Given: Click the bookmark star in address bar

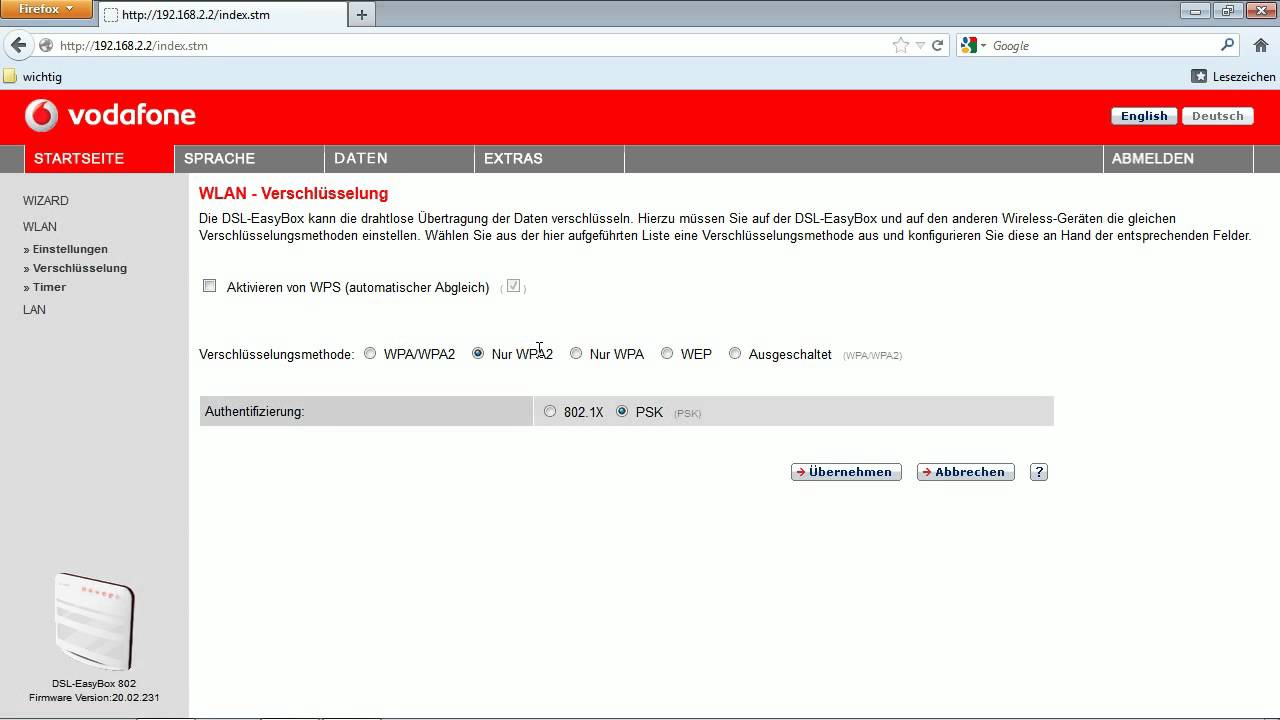Looking at the screenshot, I should 901,45.
